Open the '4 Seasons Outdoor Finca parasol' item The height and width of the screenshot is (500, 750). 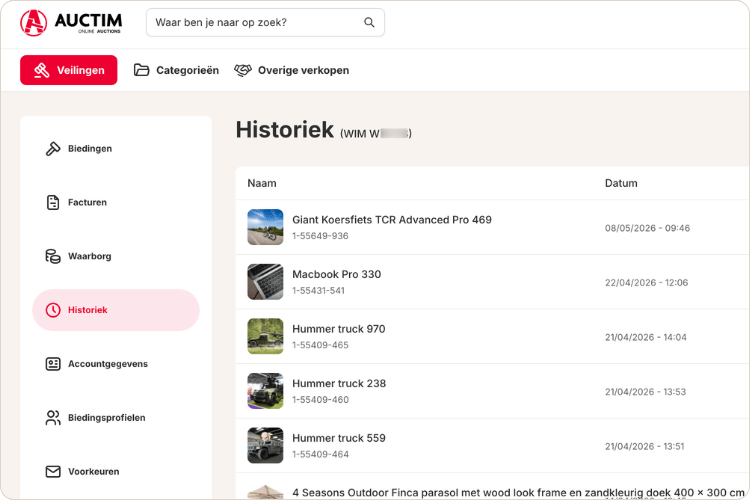click(518, 492)
